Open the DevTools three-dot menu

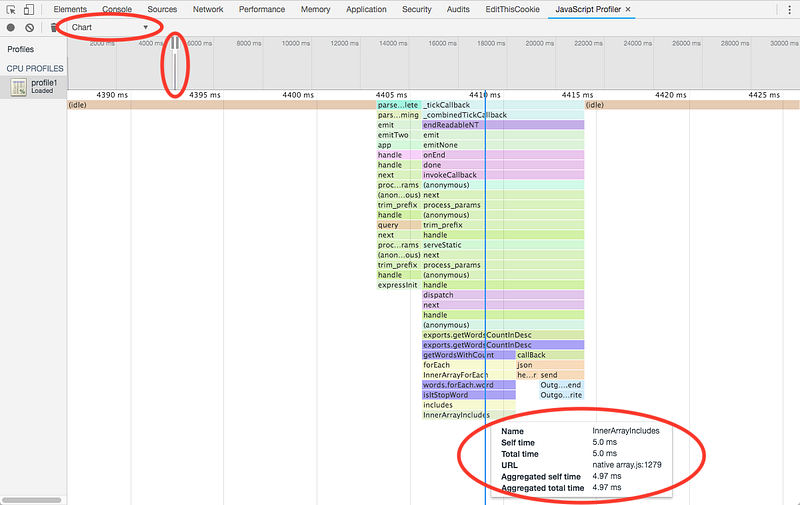click(x=789, y=9)
